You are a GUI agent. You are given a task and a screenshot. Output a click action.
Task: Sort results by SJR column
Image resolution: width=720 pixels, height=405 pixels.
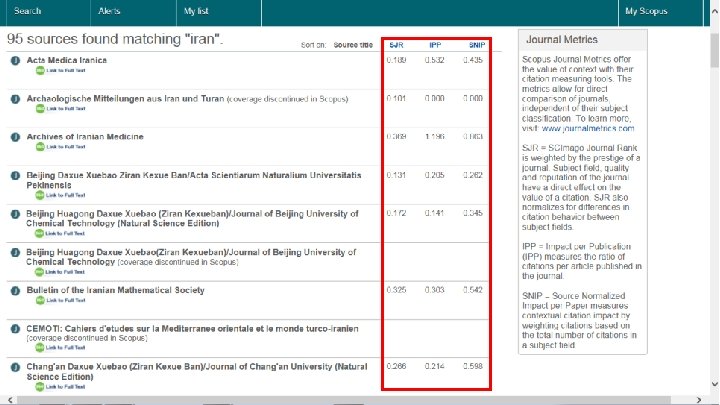(x=396, y=45)
